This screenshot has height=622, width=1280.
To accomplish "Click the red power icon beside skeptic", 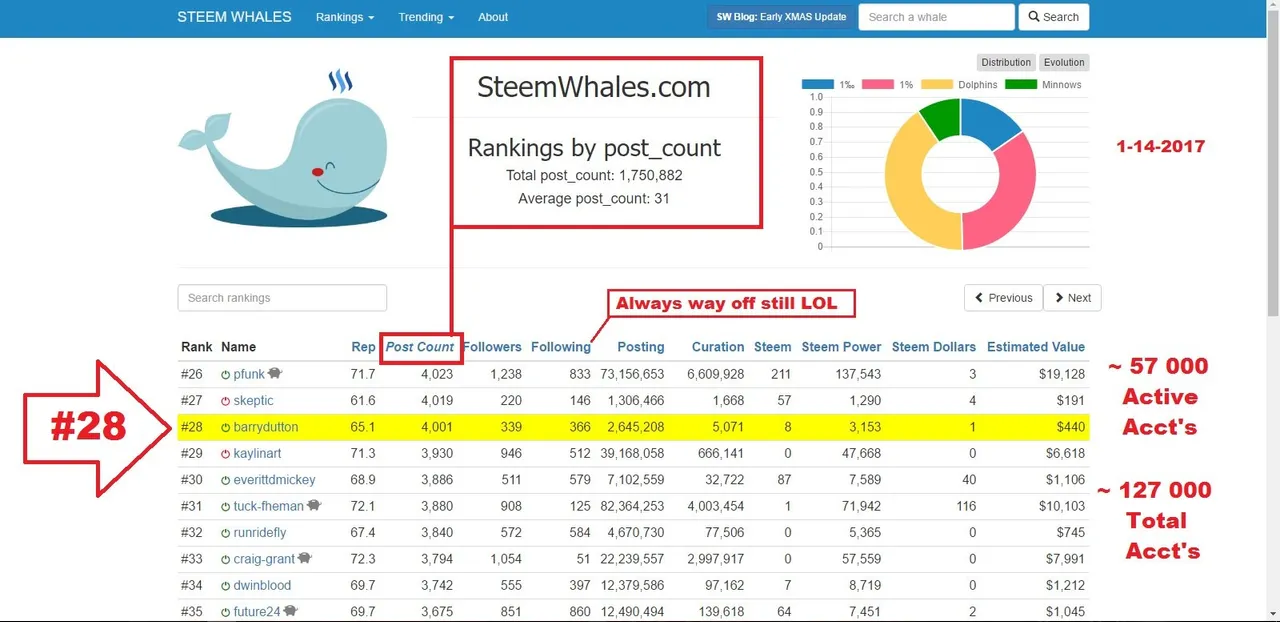I will pos(226,401).
